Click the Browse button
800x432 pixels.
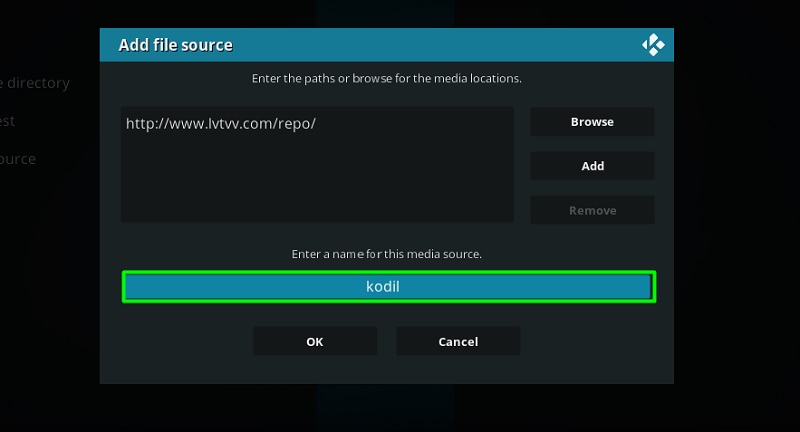tap(592, 122)
